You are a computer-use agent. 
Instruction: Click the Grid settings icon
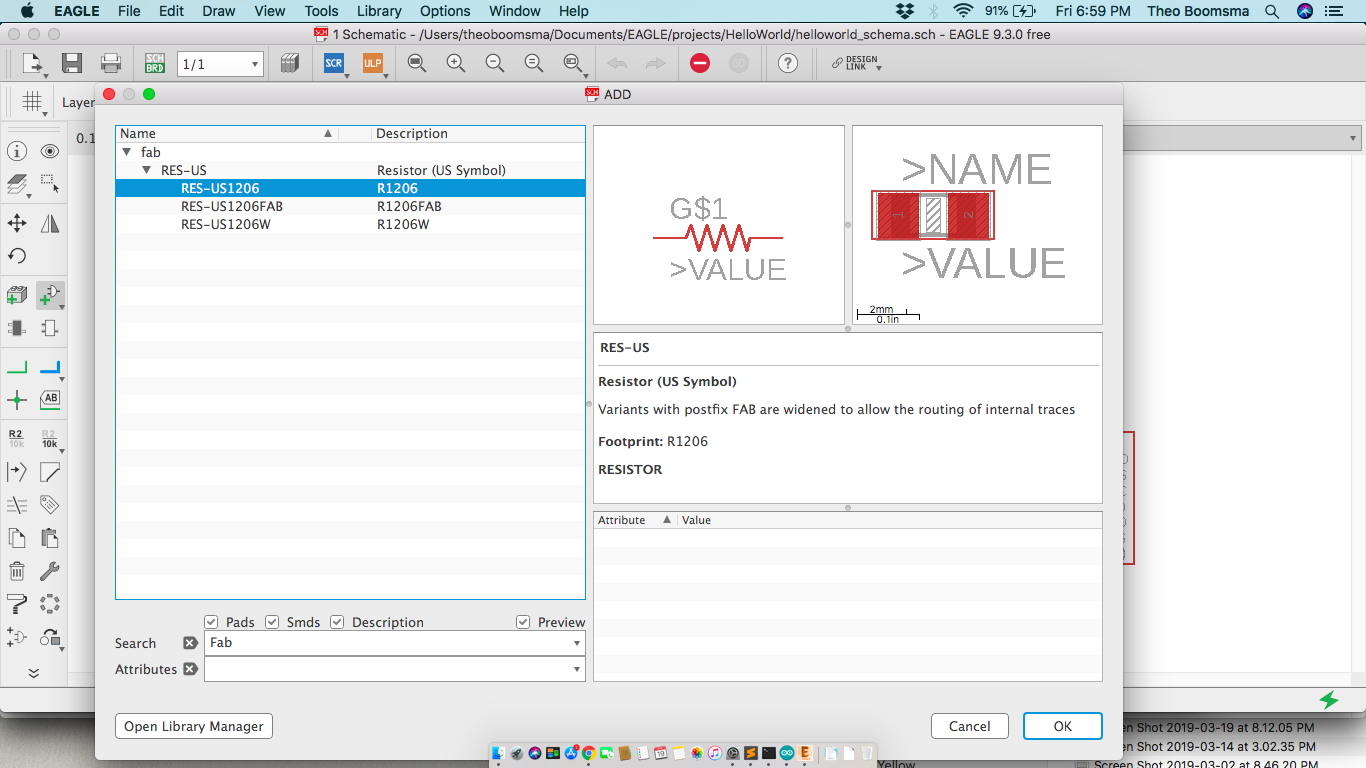[x=33, y=101]
